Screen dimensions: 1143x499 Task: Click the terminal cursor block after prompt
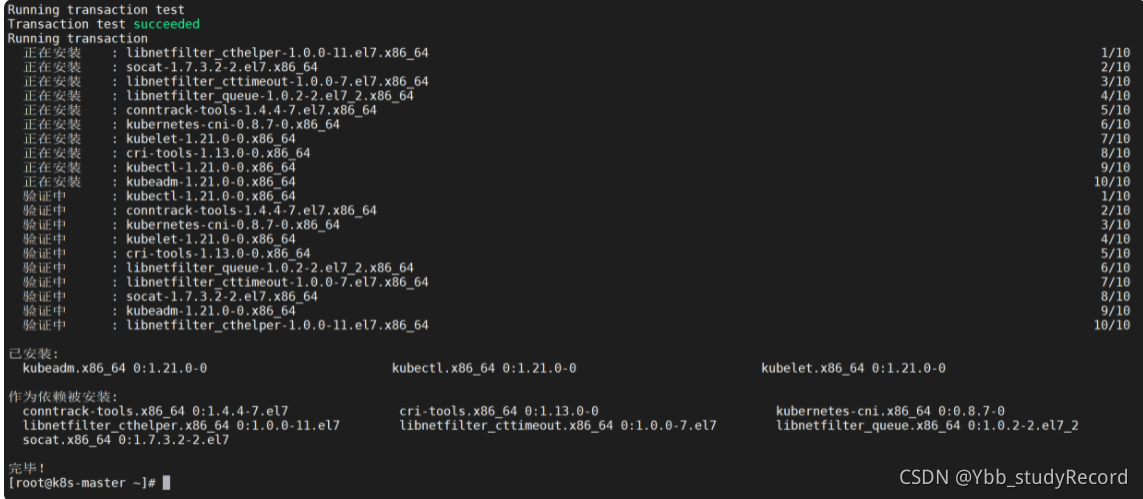166,482
